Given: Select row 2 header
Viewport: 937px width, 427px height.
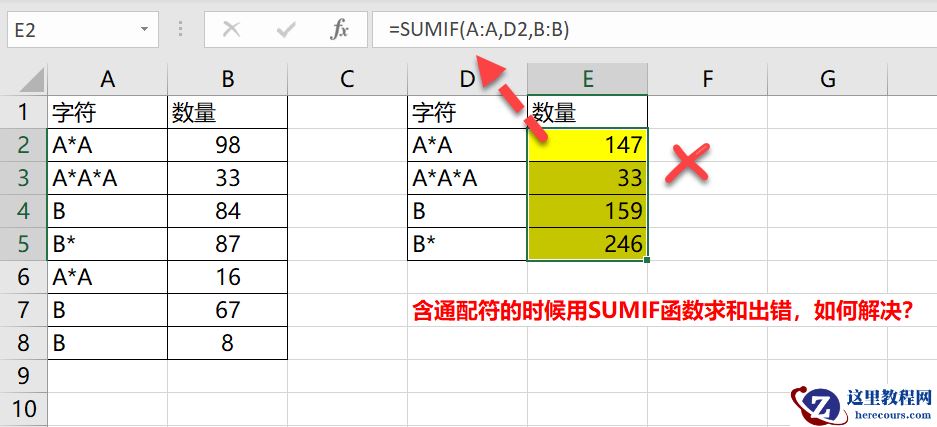Looking at the screenshot, I should (x=24, y=145).
